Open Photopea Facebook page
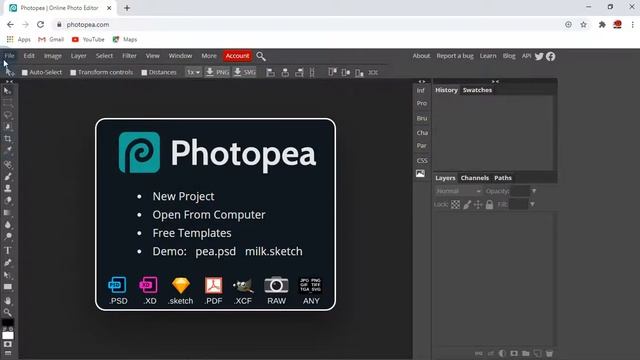The height and width of the screenshot is (360, 640). [551, 56]
